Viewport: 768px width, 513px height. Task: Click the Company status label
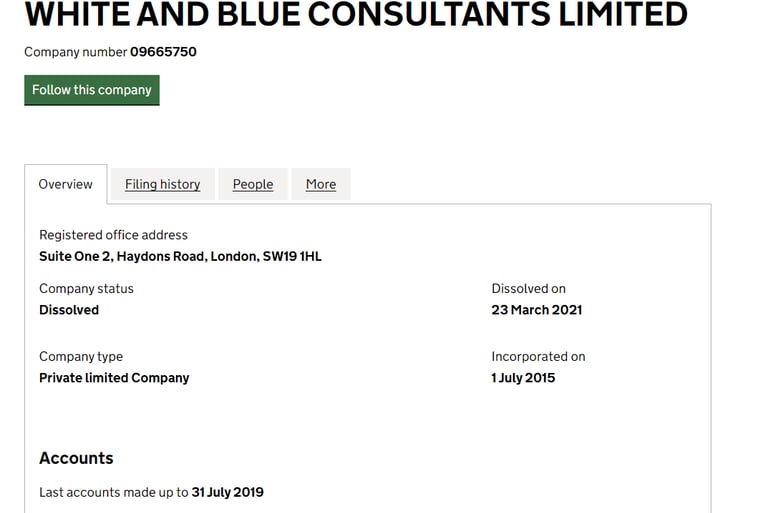click(x=86, y=289)
